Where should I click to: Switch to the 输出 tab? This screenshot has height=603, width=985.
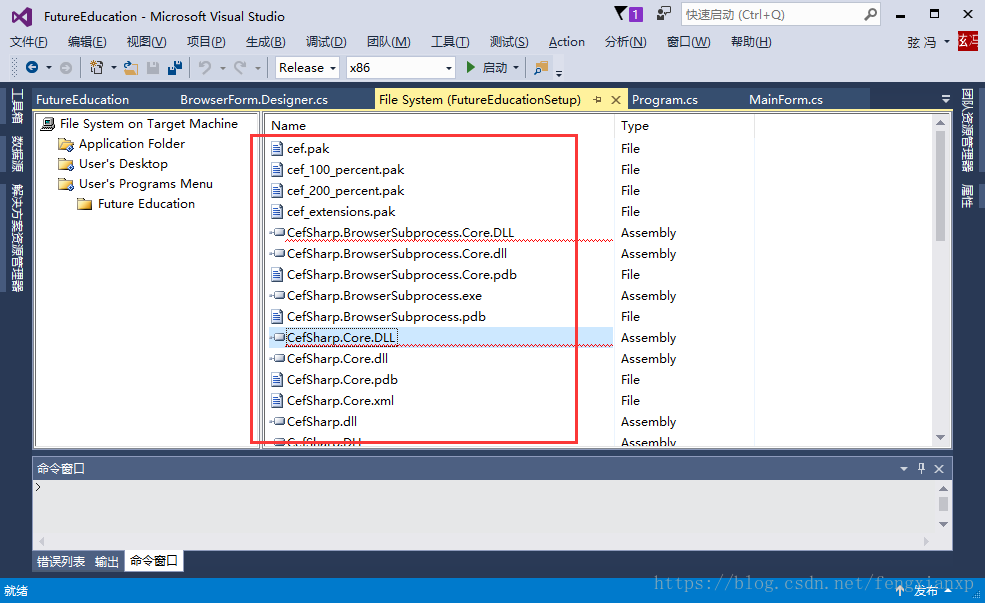[107, 562]
